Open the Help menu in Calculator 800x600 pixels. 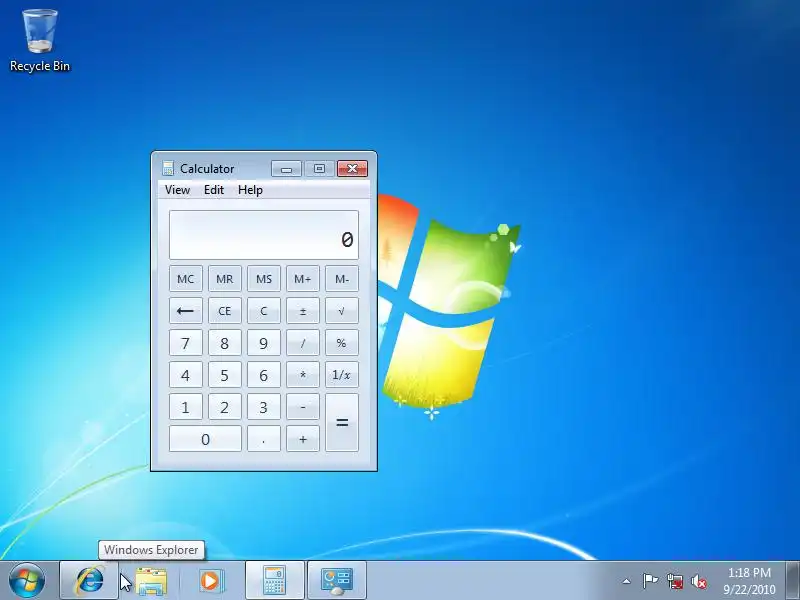point(250,190)
